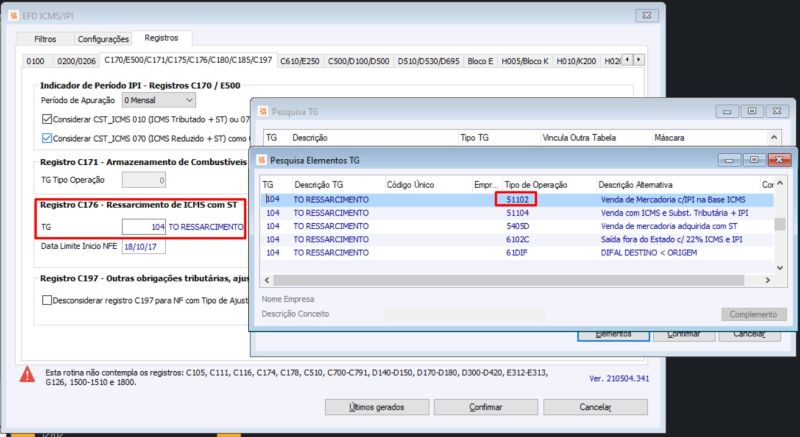Enable Desconsiderar registro C197 checkbox
Viewport: 800px width, 437px height.
click(47, 300)
